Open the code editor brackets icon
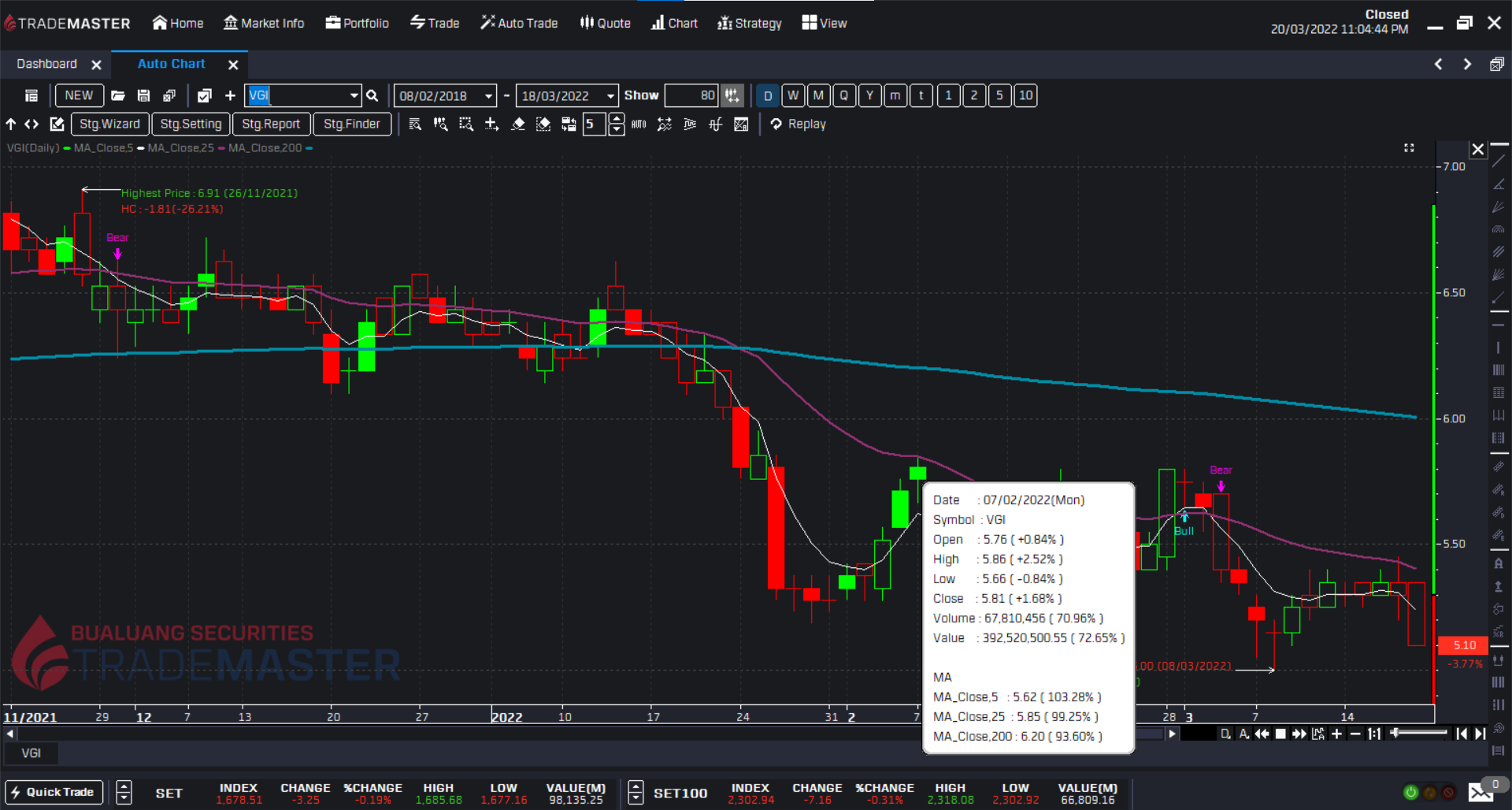The height and width of the screenshot is (810, 1512). tap(31, 124)
